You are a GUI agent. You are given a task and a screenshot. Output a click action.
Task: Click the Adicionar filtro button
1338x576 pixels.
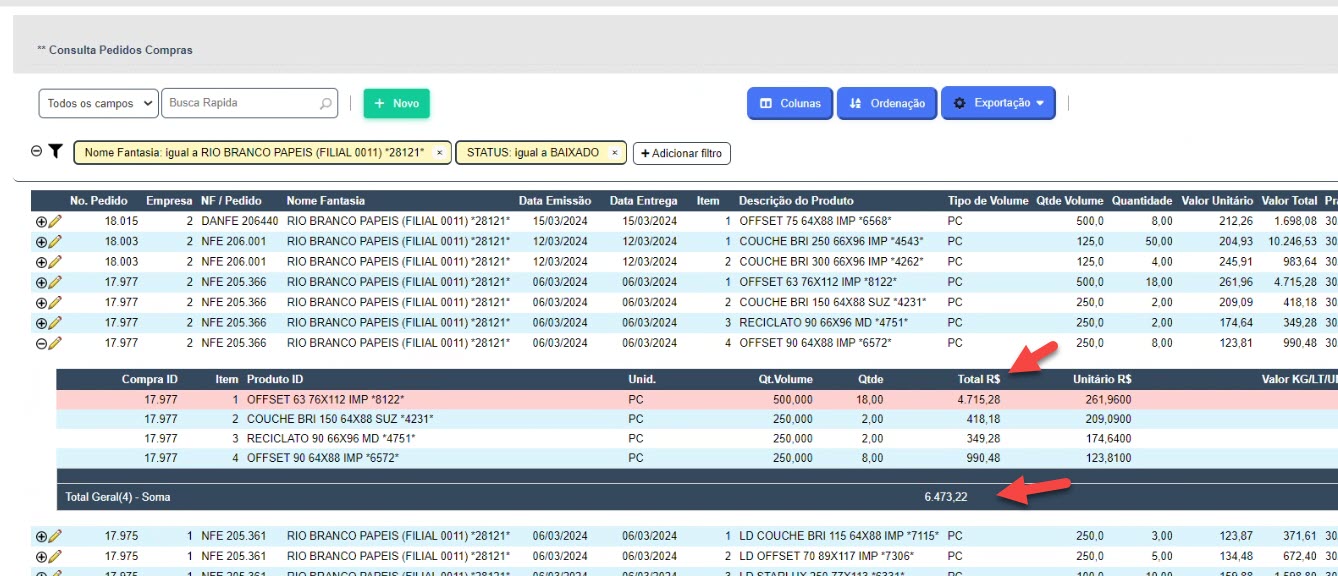[x=681, y=153]
